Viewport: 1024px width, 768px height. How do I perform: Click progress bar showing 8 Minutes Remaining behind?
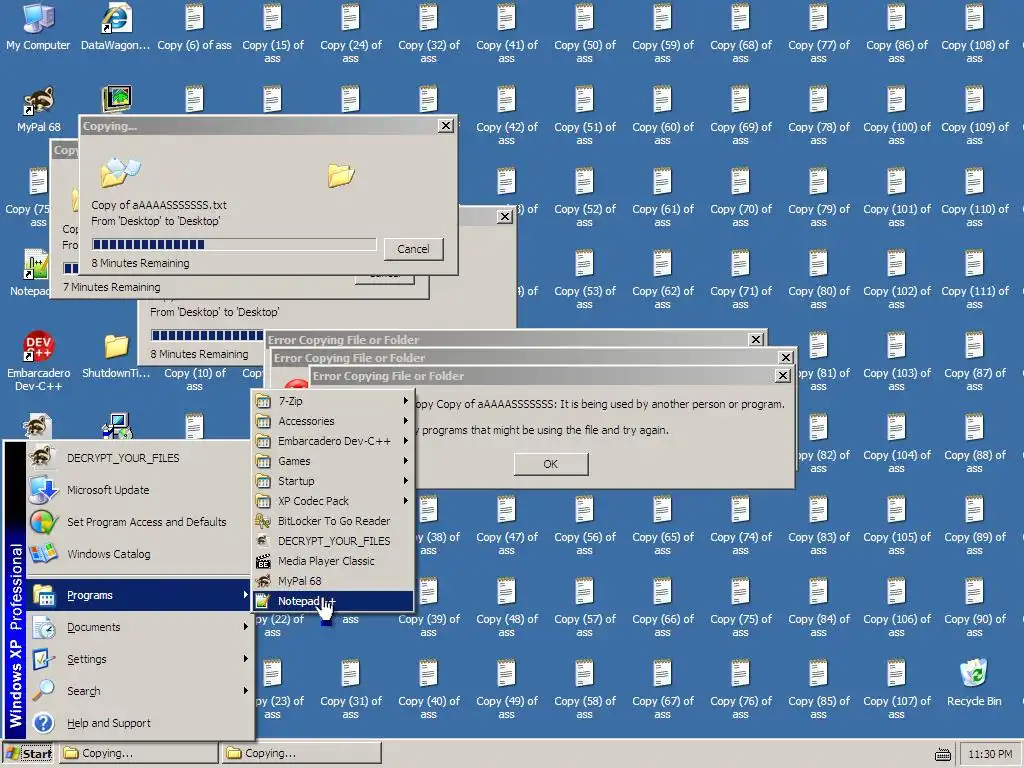(x=207, y=336)
